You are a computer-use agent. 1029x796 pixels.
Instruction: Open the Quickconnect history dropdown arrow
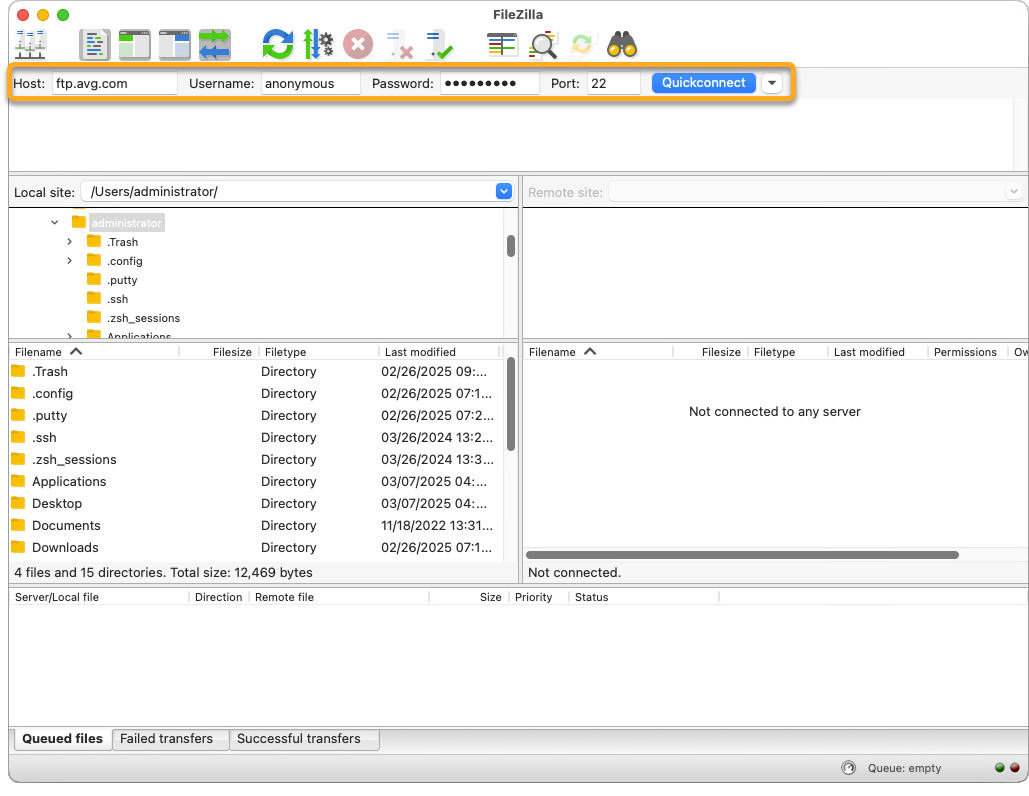(x=772, y=83)
